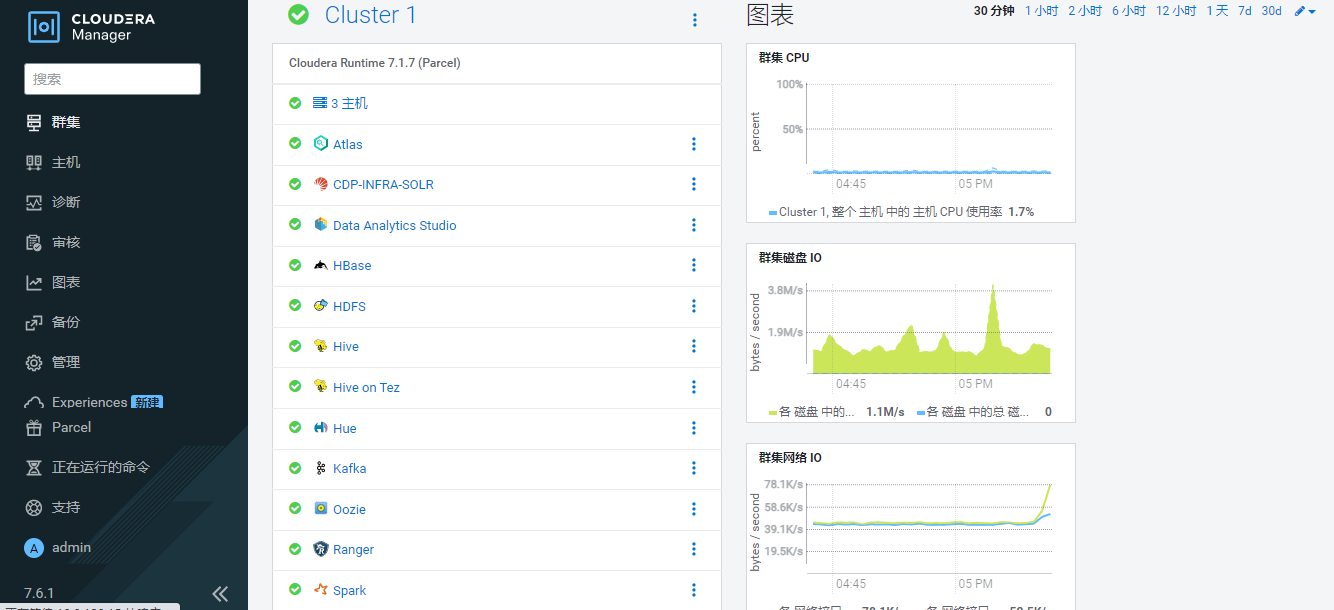Open the Hue actions kebab menu
Viewport: 1334px width, 610px height.
694,428
